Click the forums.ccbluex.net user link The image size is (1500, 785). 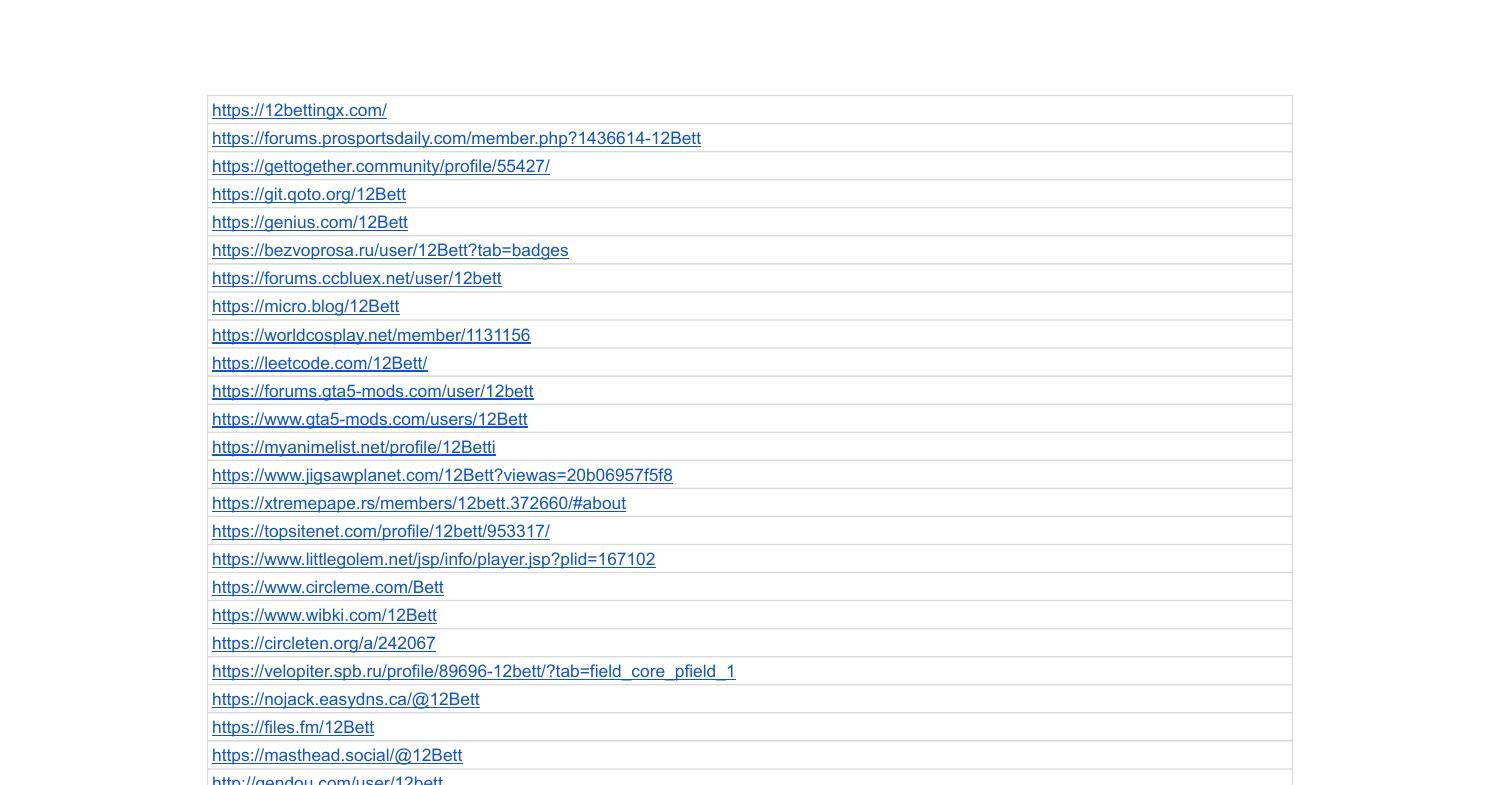point(357,278)
